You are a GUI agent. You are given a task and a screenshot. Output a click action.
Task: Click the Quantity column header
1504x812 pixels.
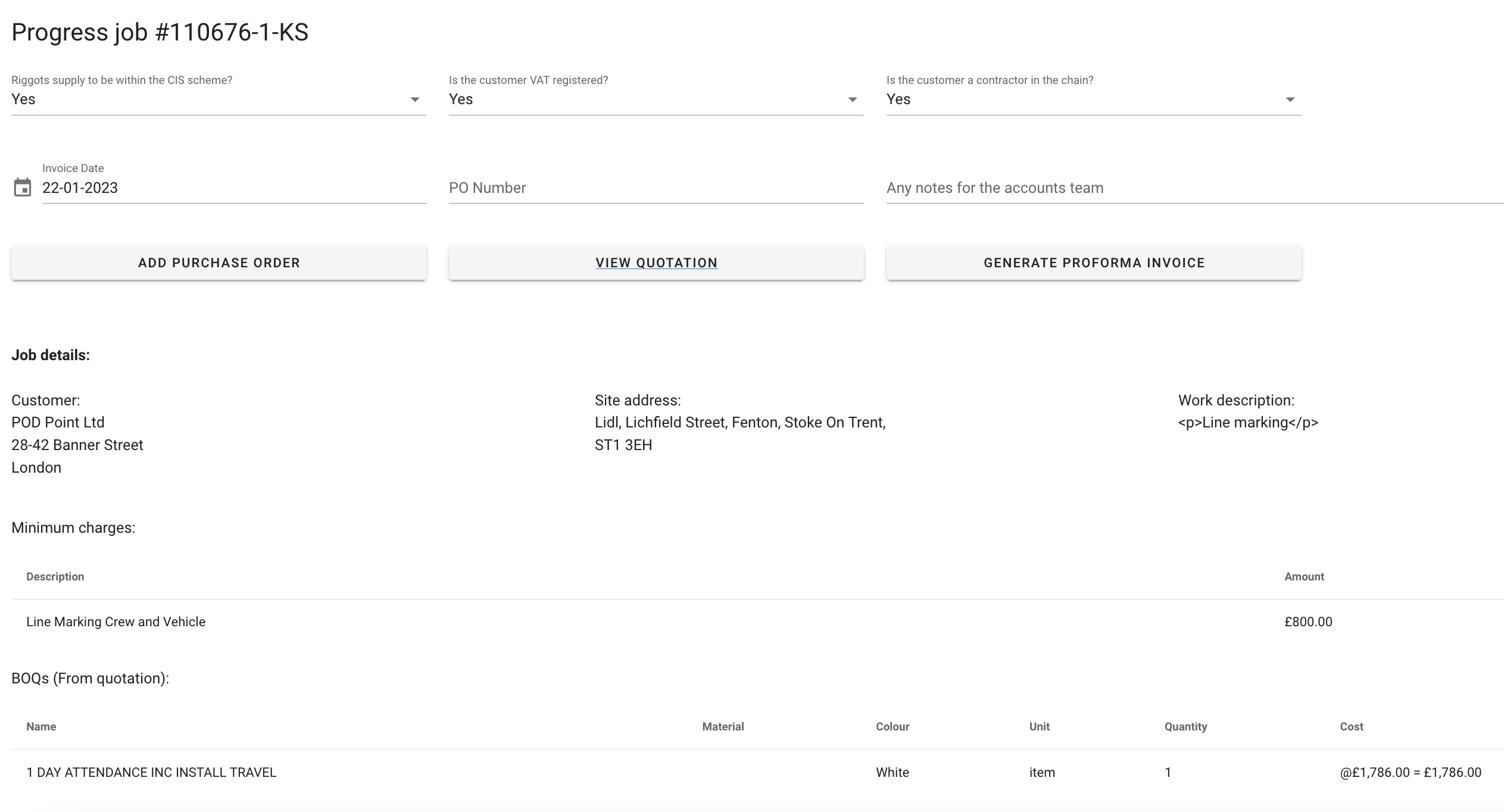(x=1185, y=727)
